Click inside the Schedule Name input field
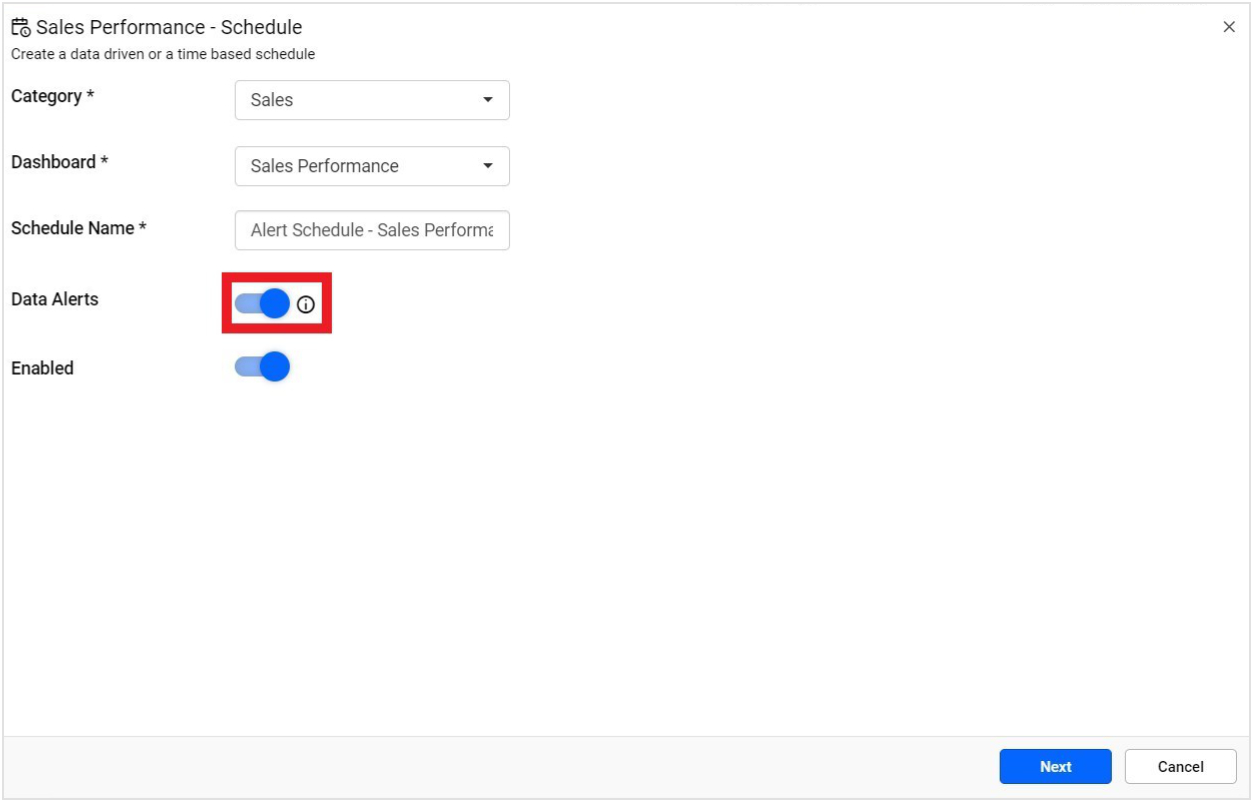 [371, 230]
